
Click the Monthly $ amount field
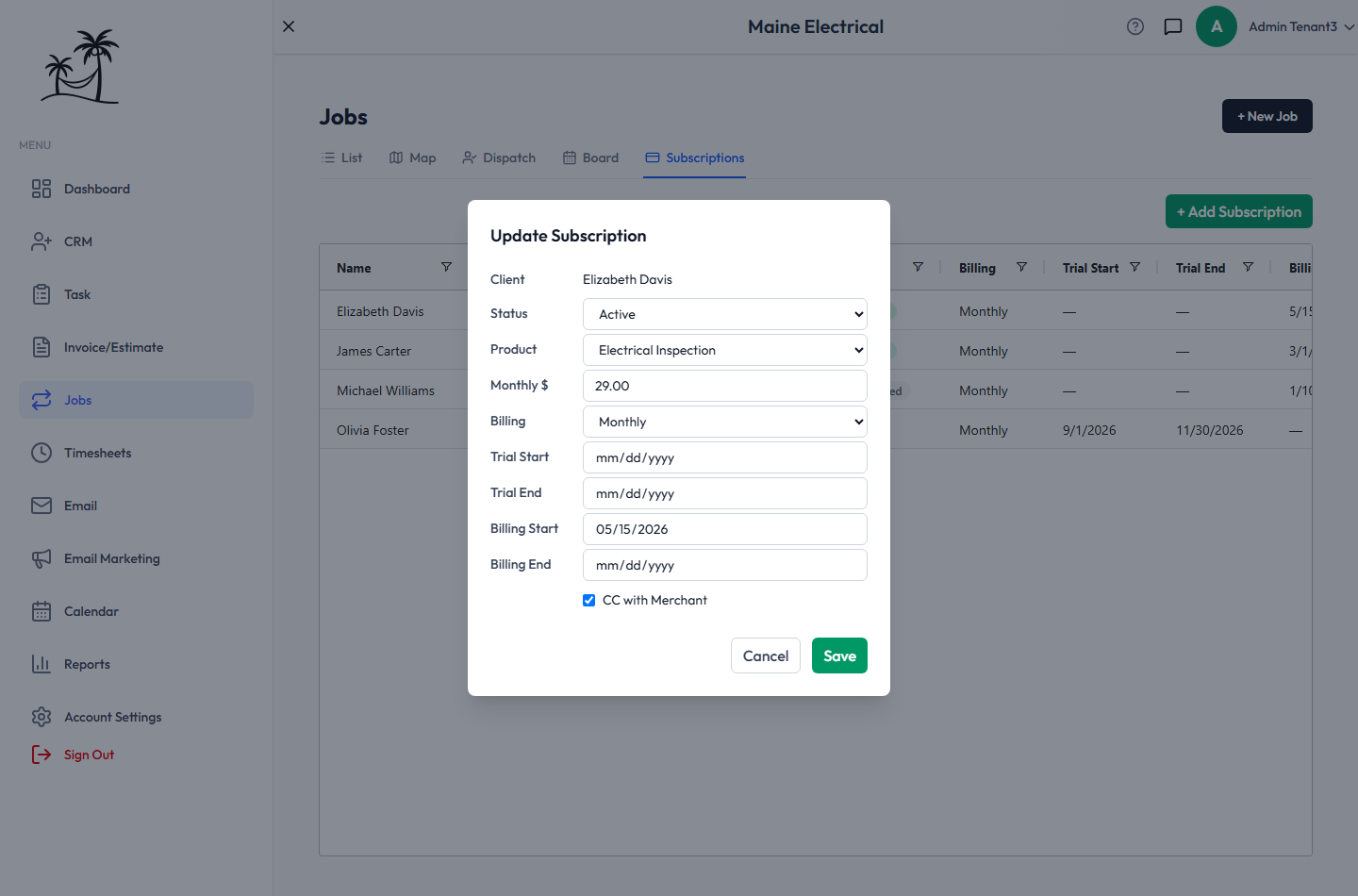pos(725,386)
